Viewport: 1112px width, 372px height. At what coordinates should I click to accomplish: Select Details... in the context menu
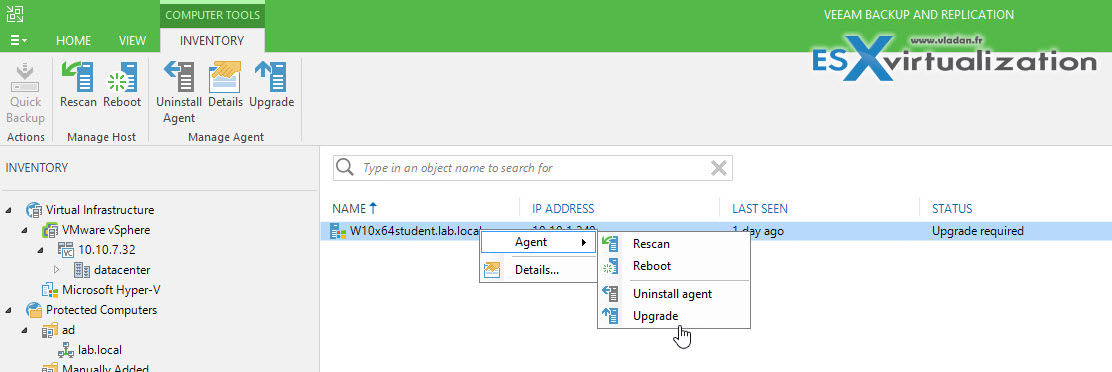pyautogui.click(x=537, y=269)
